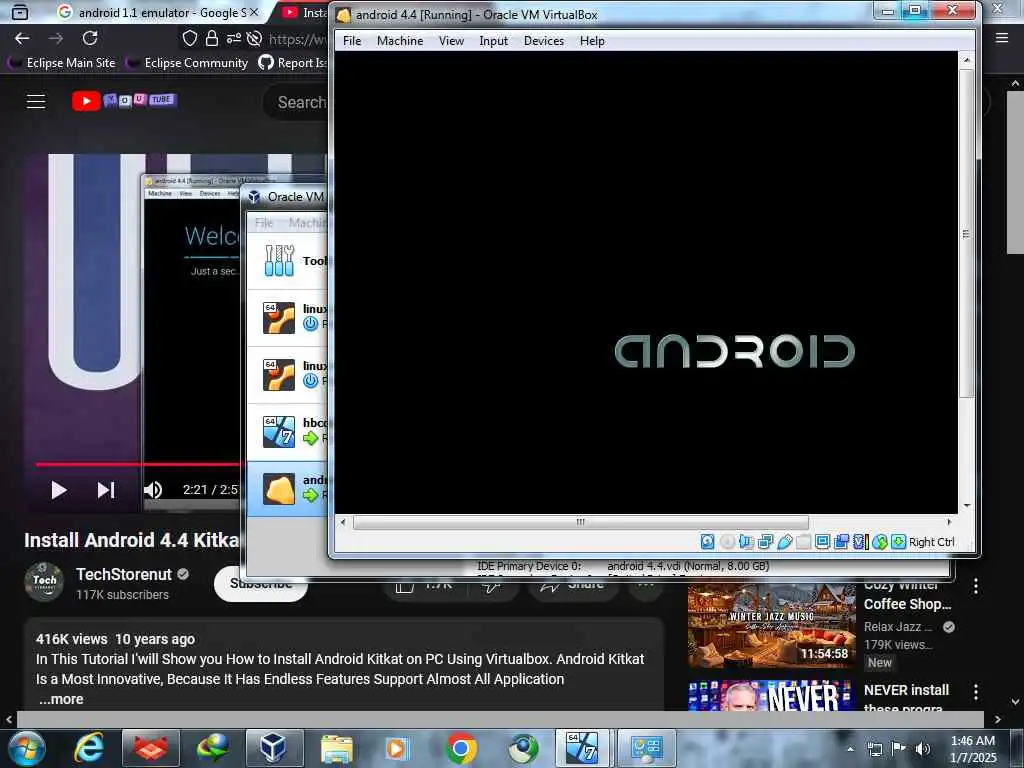
Task: Click the VM window vertical scrollbar down arrow
Action: click(x=967, y=506)
